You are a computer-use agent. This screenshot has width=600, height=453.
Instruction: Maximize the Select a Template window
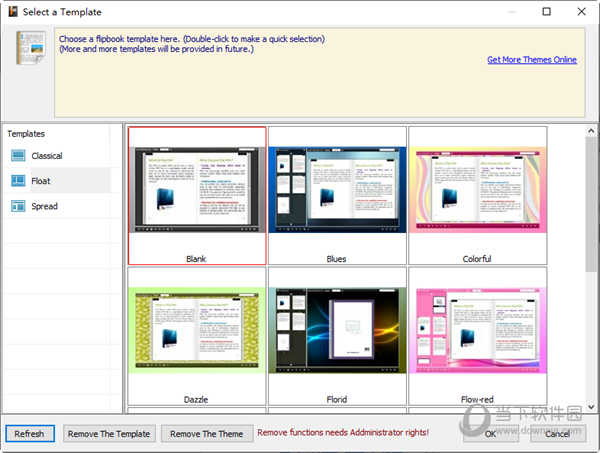point(546,11)
